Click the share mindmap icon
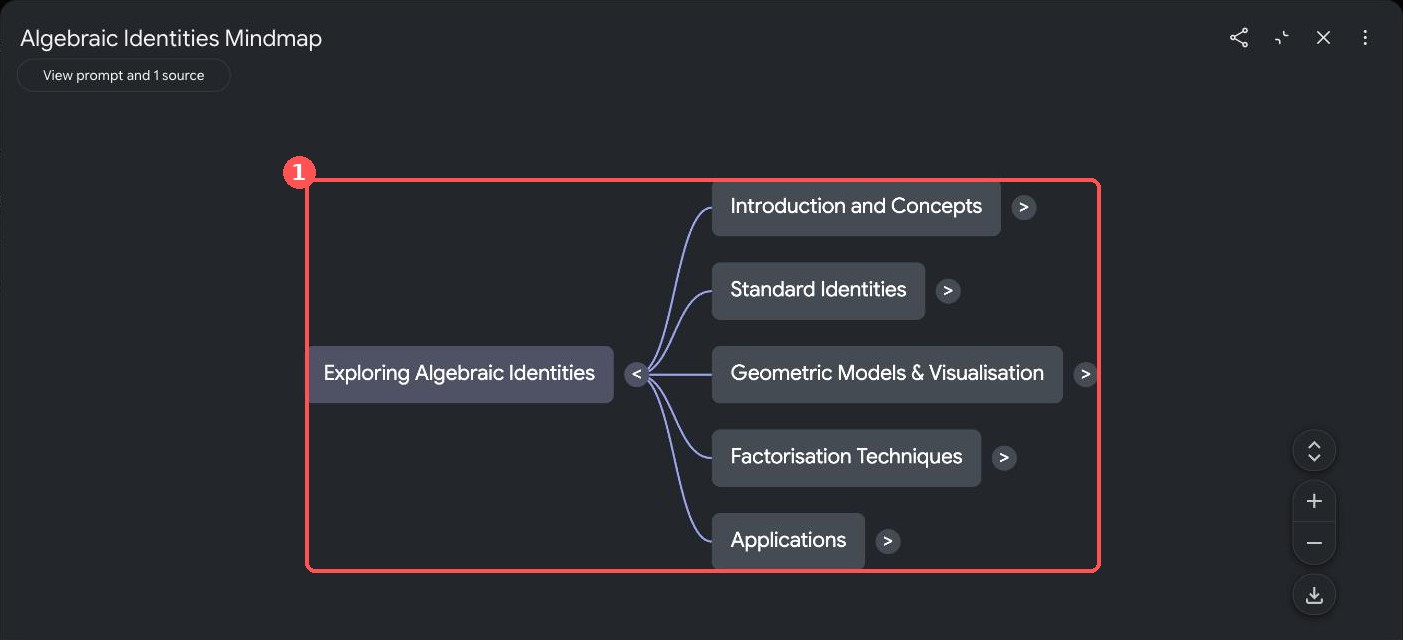Image resolution: width=1403 pixels, height=640 pixels. 1239,38
